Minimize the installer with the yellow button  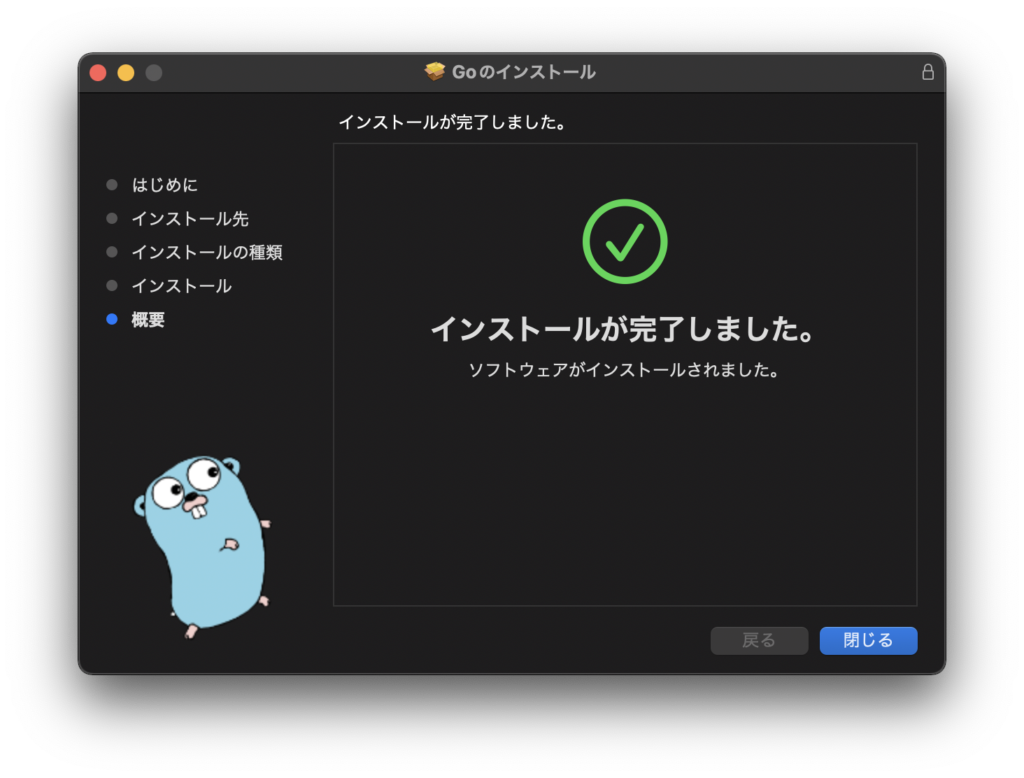point(126,72)
